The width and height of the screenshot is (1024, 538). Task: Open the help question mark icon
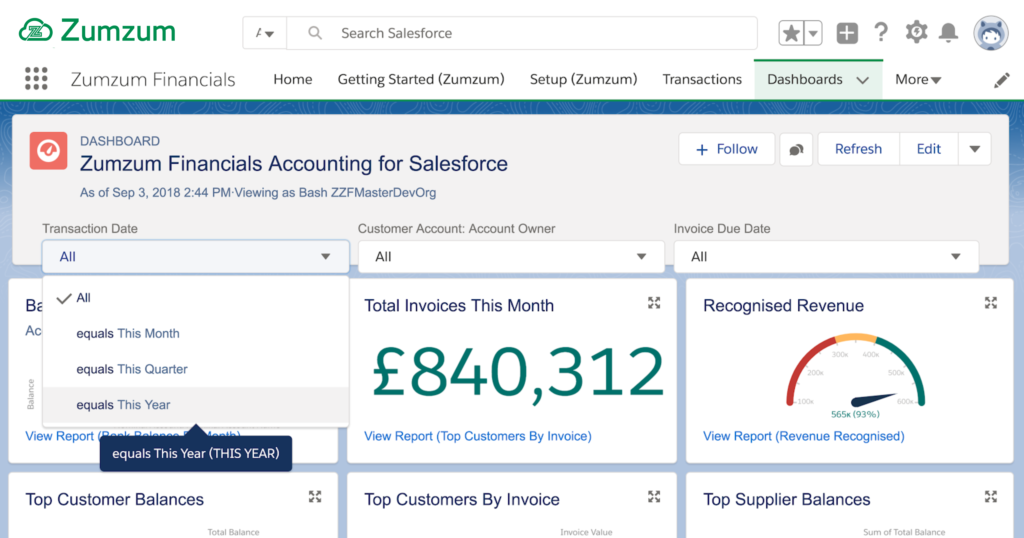point(881,32)
